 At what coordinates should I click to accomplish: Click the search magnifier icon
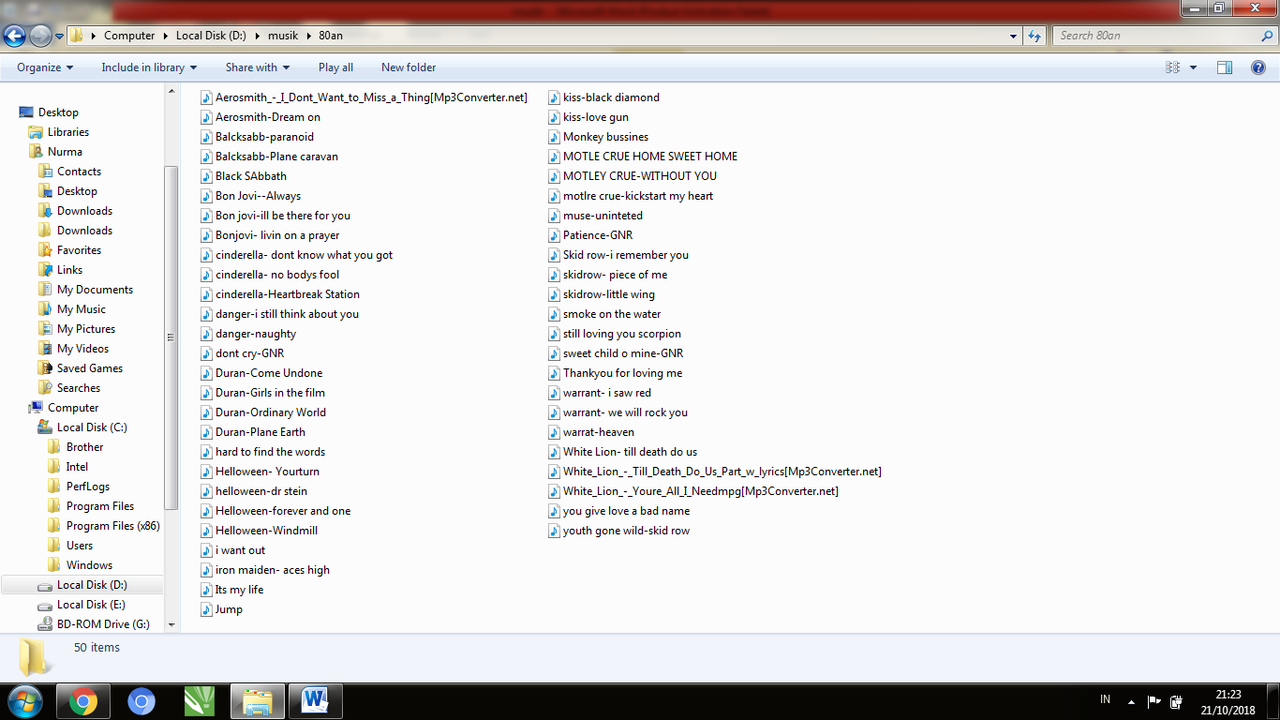[1266, 35]
